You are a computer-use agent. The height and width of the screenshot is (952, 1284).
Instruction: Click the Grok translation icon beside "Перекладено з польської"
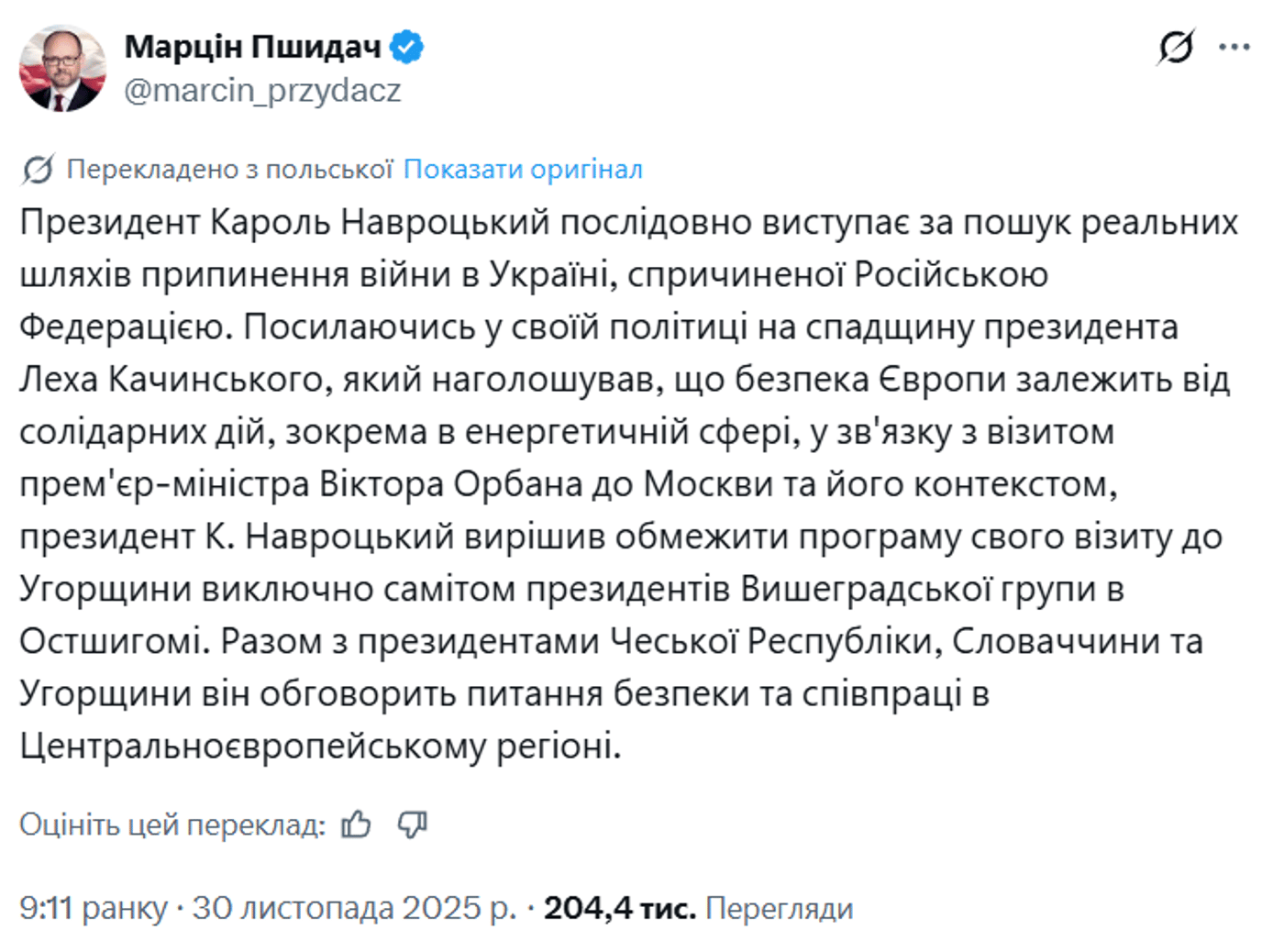38,168
